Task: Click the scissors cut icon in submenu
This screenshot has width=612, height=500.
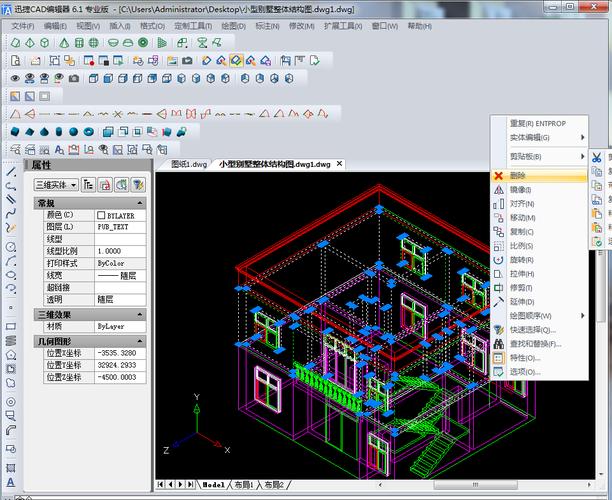Action: tap(597, 157)
